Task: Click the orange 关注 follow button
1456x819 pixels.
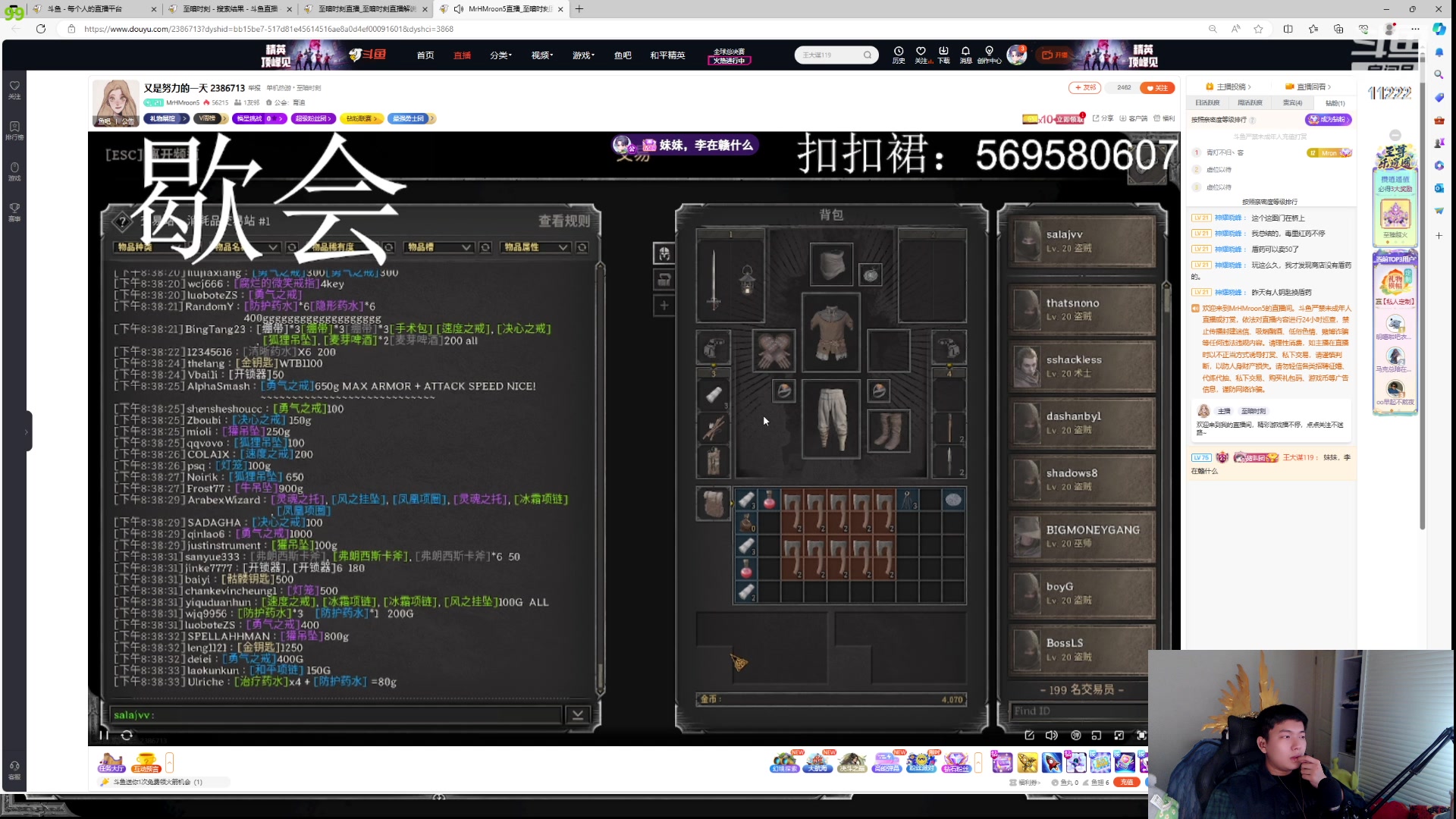Action: pyautogui.click(x=1157, y=88)
